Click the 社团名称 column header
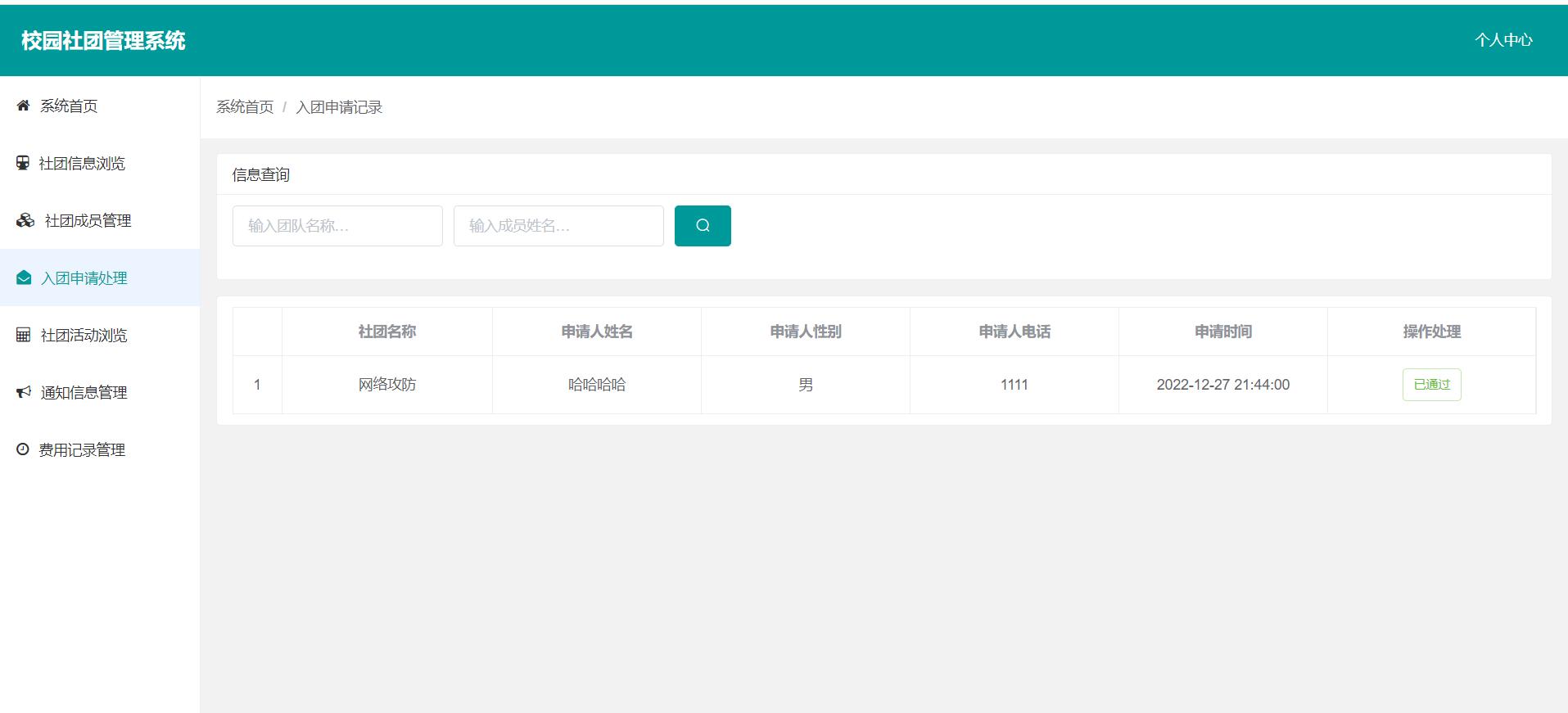Image resolution: width=1568 pixels, height=713 pixels. [x=387, y=332]
